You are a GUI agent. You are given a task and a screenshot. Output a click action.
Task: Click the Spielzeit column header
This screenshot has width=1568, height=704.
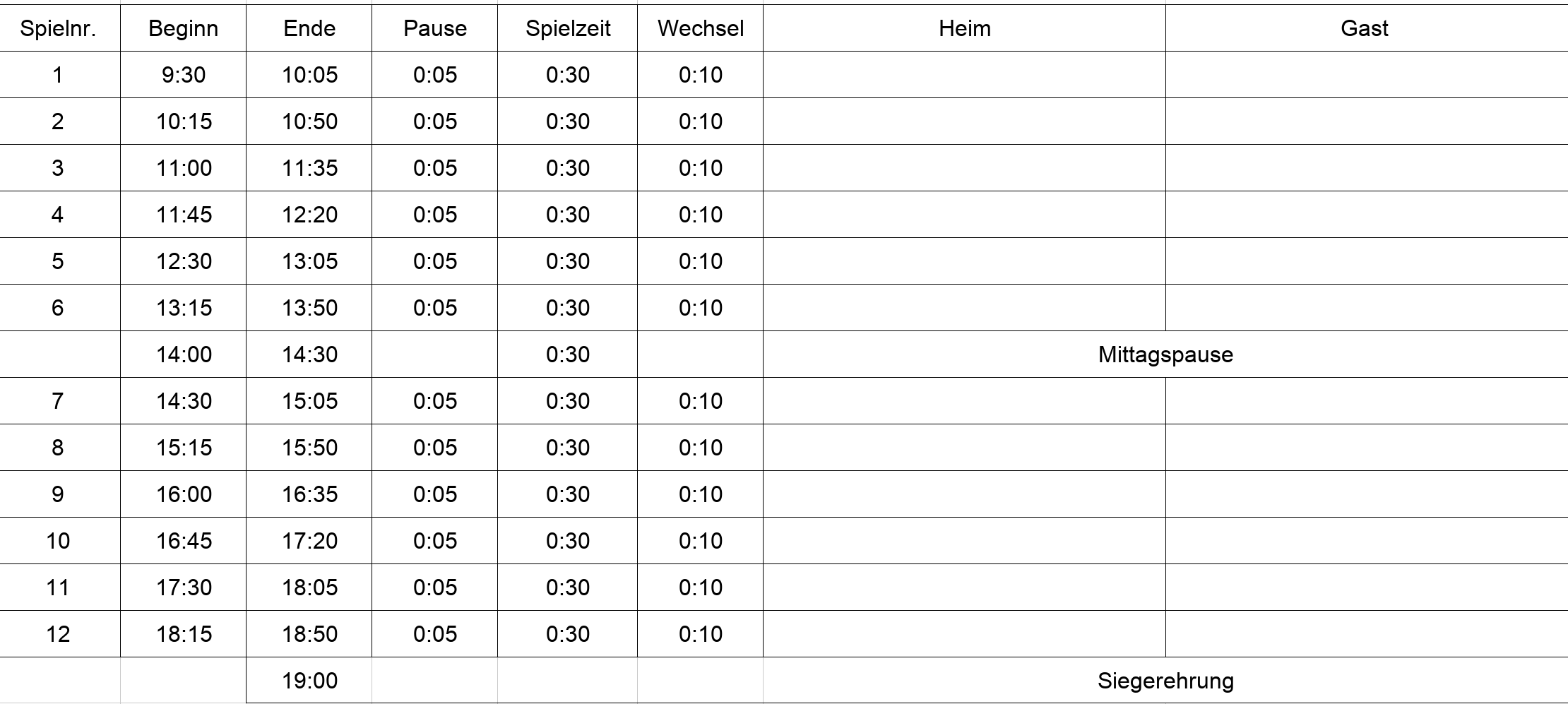(x=568, y=28)
